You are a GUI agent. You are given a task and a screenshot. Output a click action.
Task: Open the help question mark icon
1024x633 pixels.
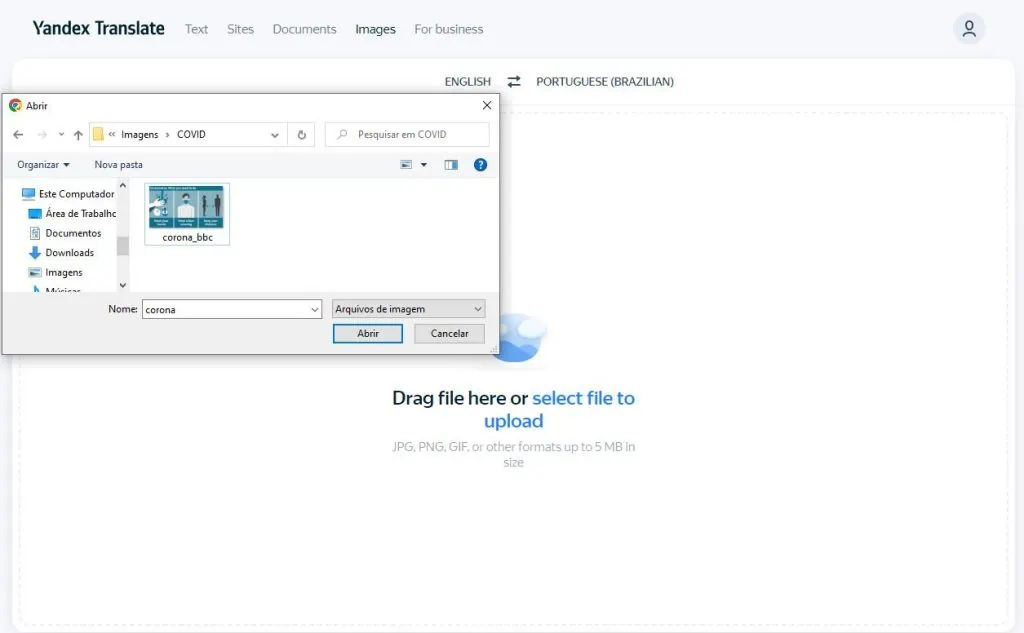pos(480,165)
